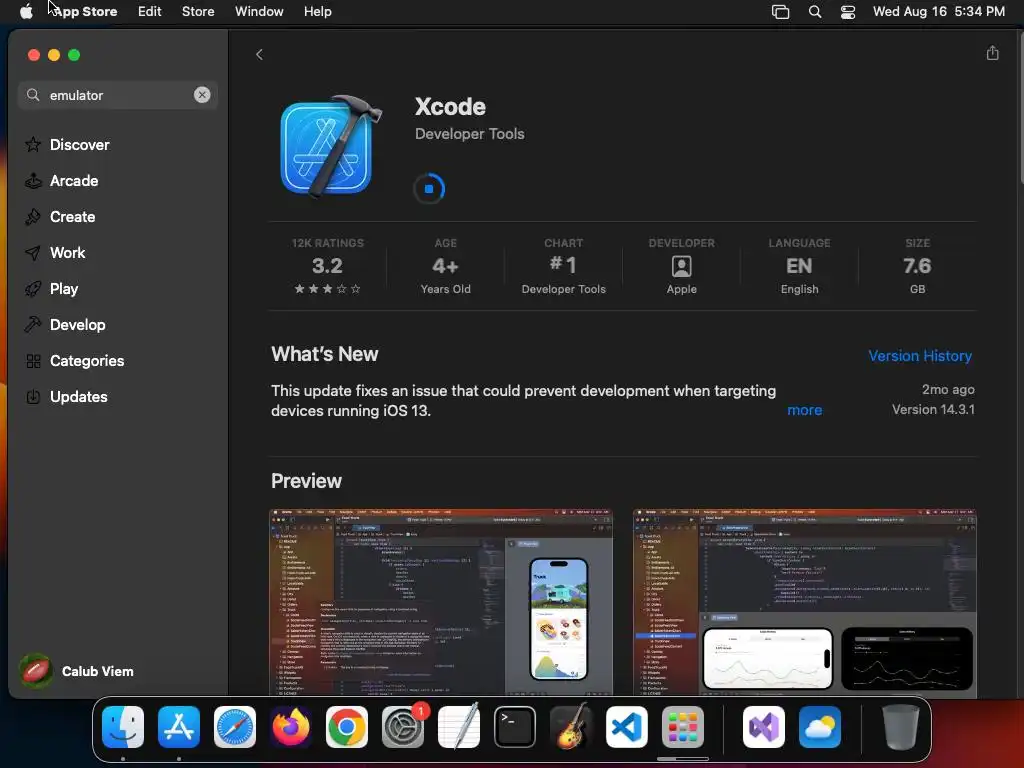Click the Developer Tools category subtitle
This screenshot has height=768, width=1024.
(x=470, y=134)
